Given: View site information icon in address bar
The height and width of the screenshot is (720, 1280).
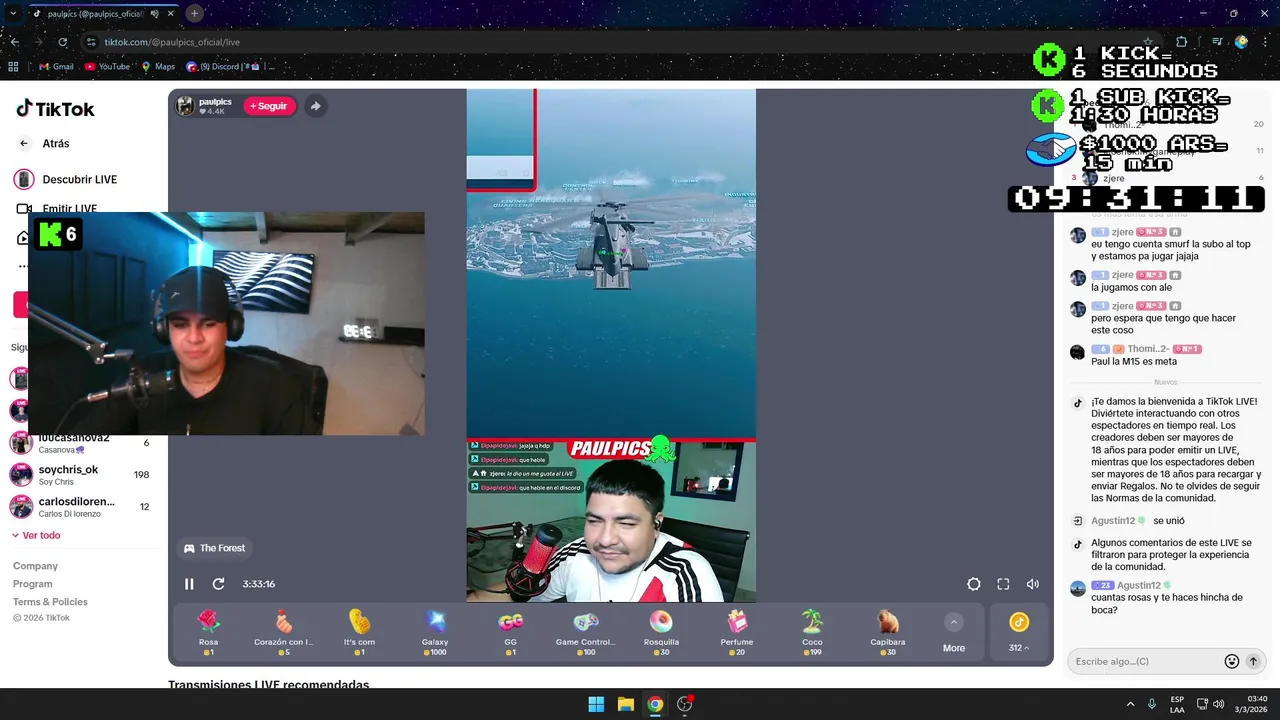Looking at the screenshot, I should click(x=91, y=42).
